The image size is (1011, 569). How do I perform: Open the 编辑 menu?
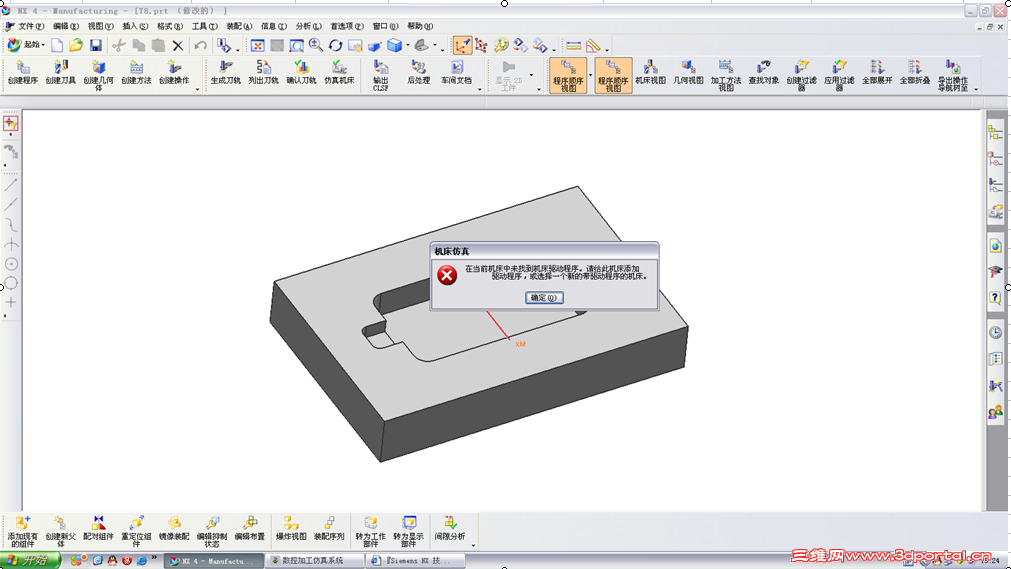click(66, 26)
